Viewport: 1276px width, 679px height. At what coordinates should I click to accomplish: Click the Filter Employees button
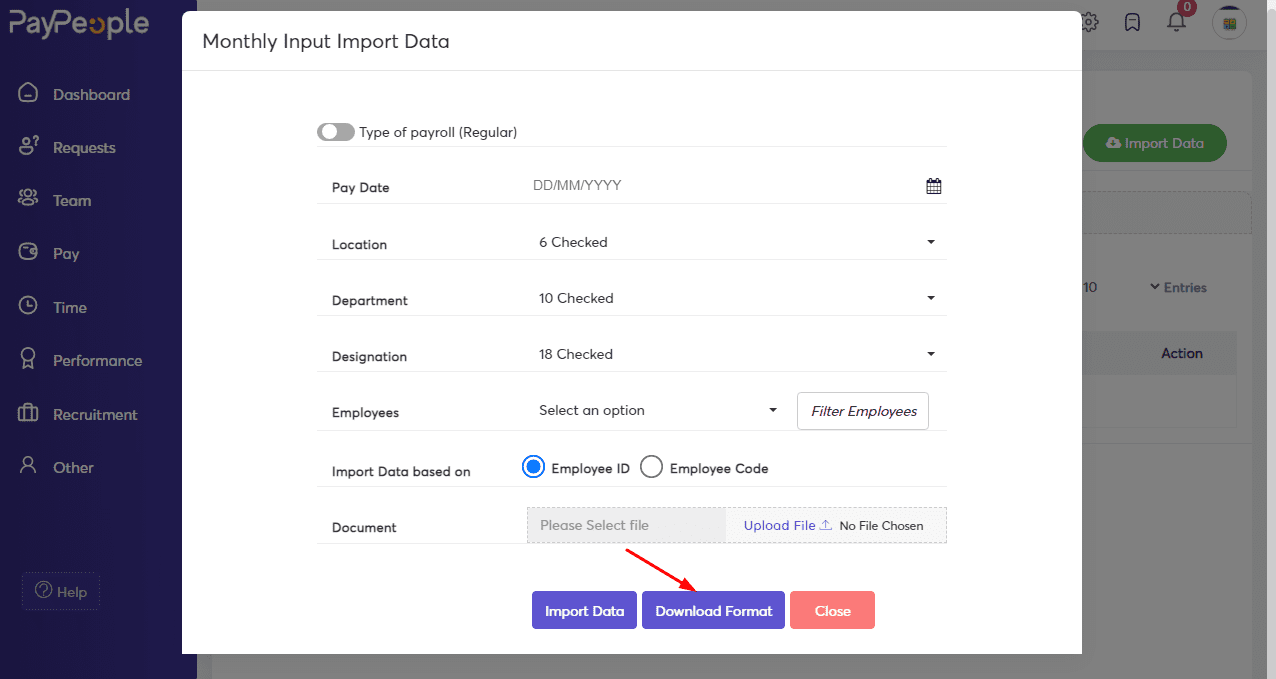(862, 410)
